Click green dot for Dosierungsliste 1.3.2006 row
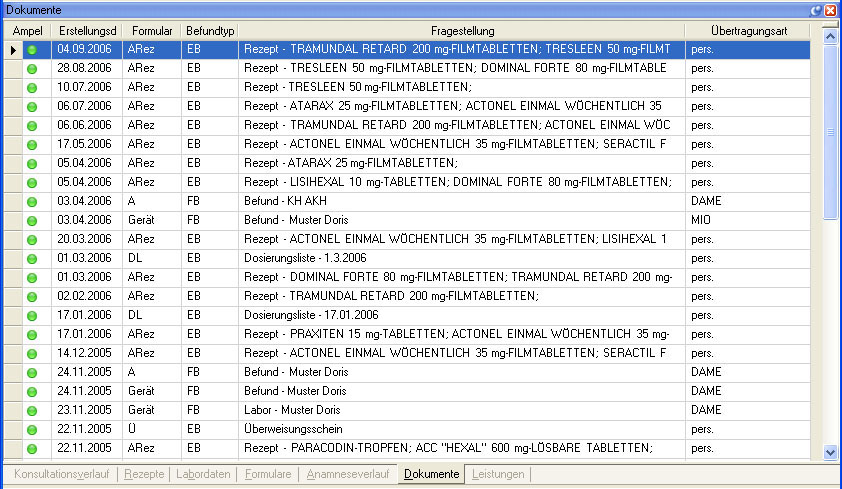Image resolution: width=842 pixels, height=489 pixels. click(31, 258)
